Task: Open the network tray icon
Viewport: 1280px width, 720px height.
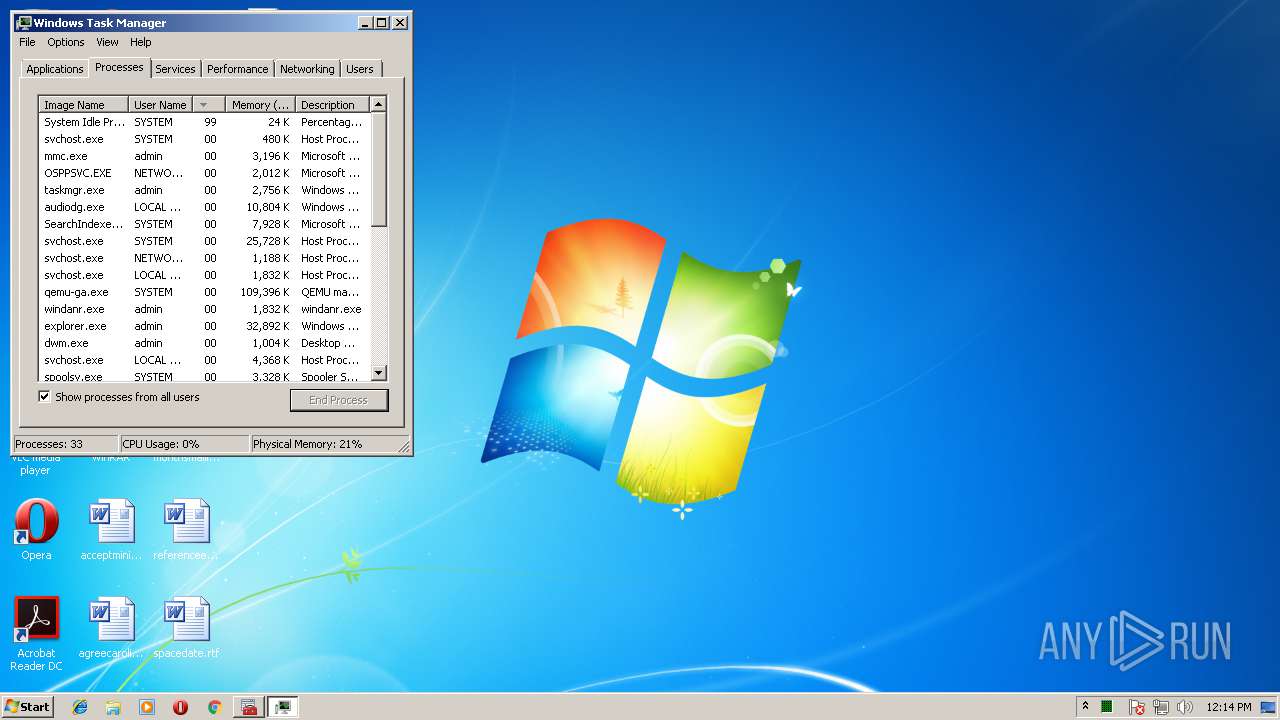Action: (x=1161, y=707)
